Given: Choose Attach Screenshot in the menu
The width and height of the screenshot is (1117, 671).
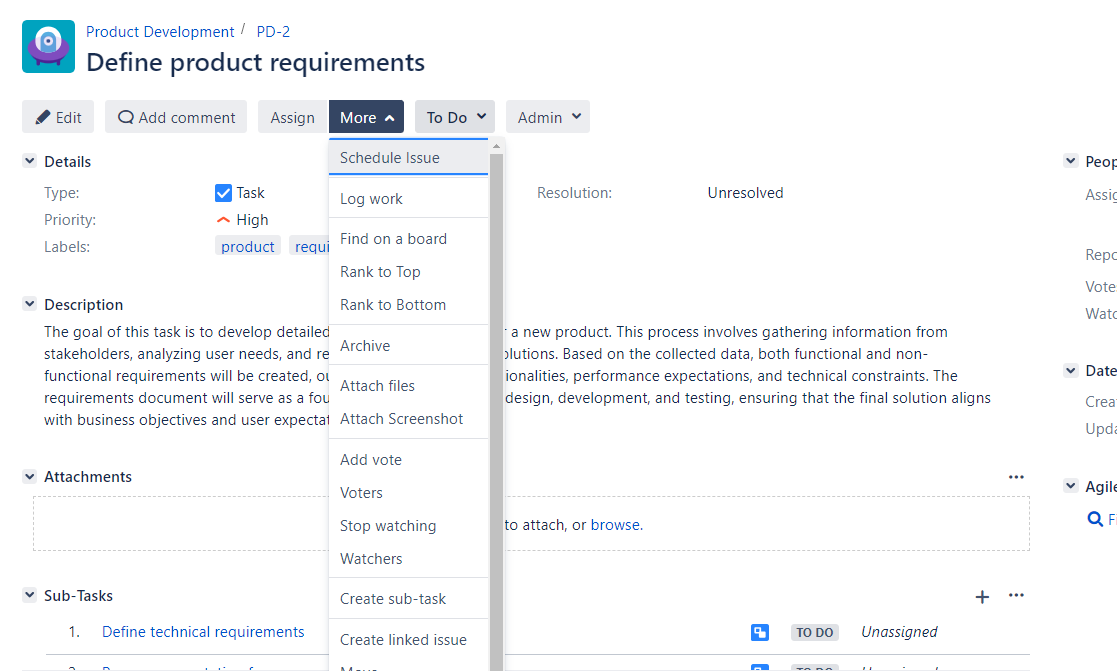Looking at the screenshot, I should [401, 419].
